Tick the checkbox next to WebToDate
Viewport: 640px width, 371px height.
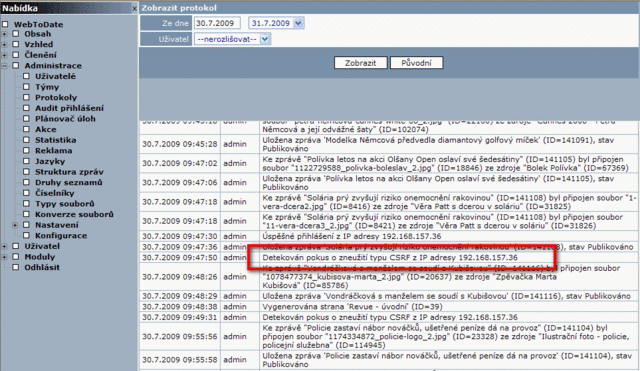5,24
